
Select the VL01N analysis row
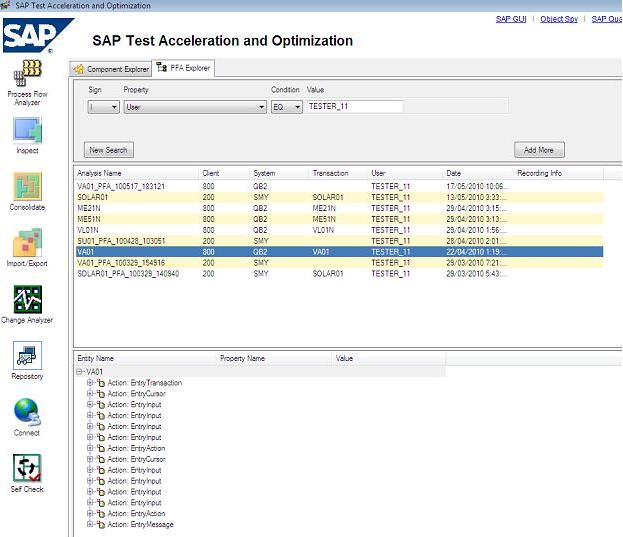tap(339, 230)
